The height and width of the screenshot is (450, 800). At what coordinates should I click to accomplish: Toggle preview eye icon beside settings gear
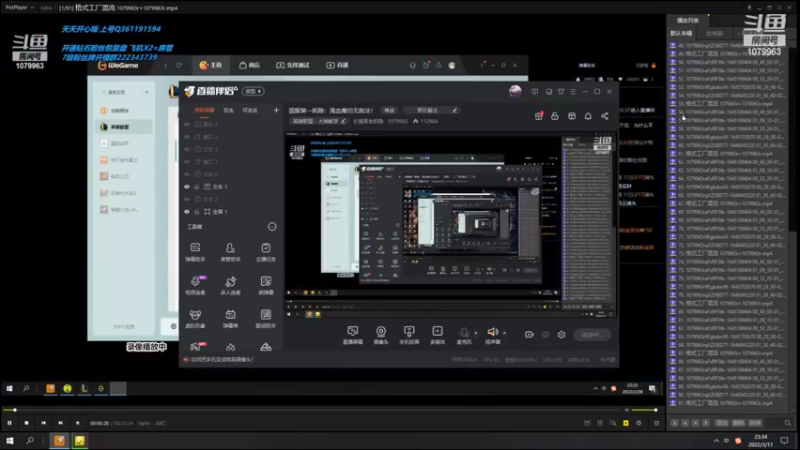(545, 335)
